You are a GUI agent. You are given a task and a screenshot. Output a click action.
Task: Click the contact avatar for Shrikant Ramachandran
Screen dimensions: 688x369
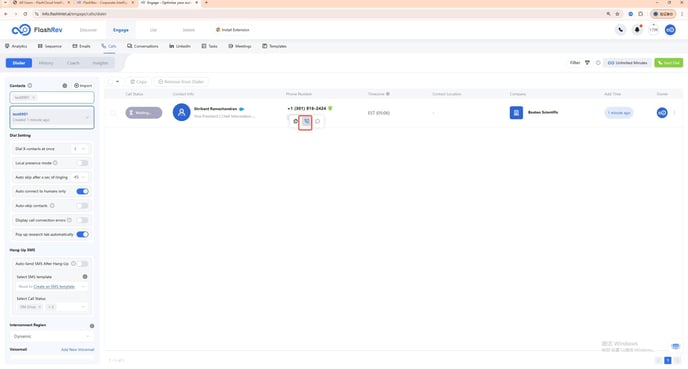[181, 112]
